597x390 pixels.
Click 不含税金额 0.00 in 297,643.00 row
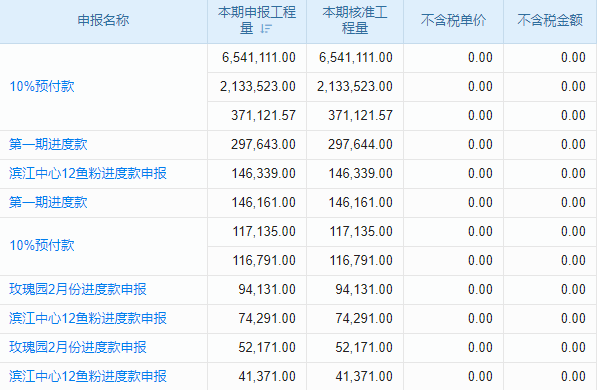tap(573, 144)
